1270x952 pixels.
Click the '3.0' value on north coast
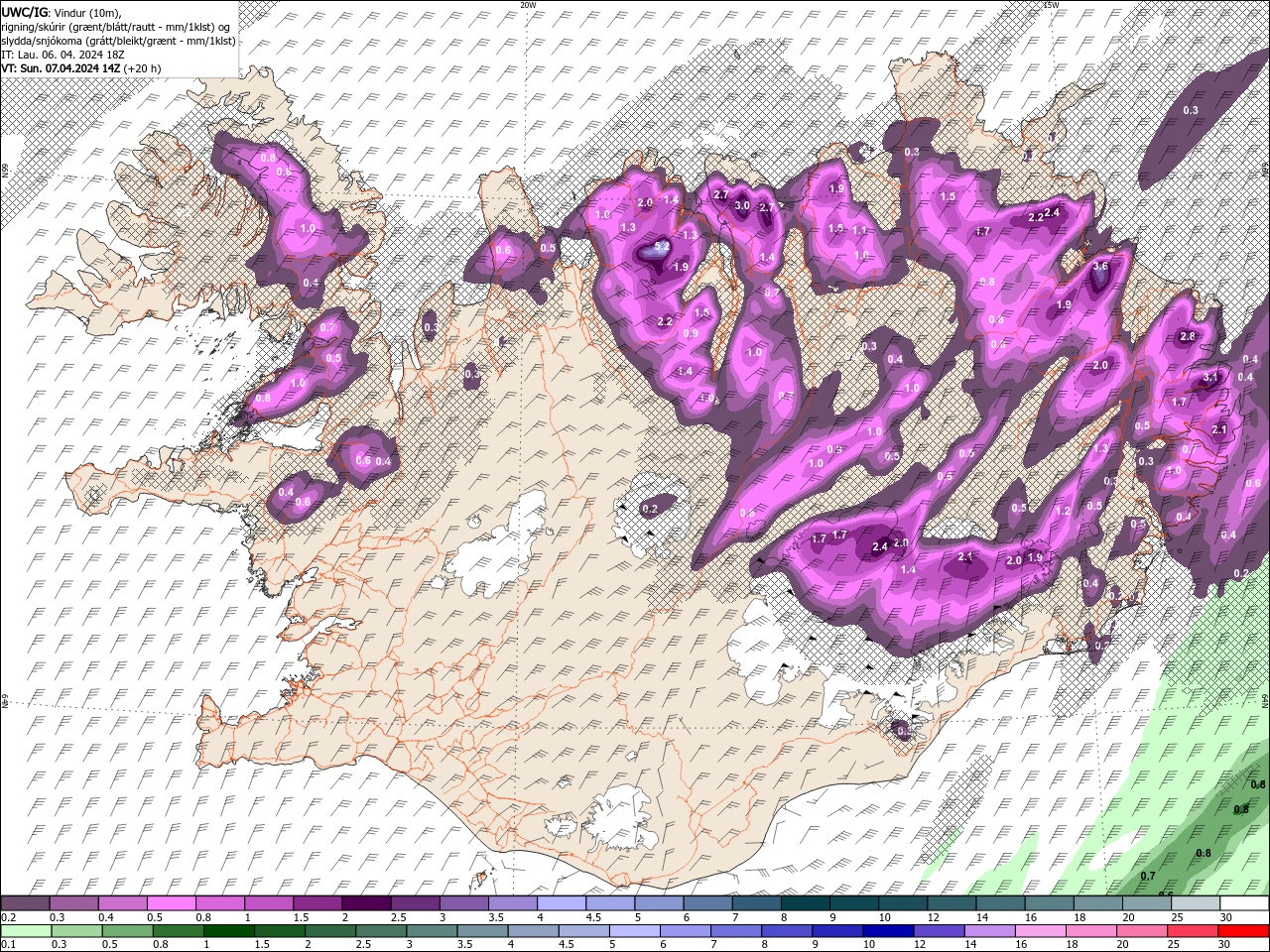pyautogui.click(x=741, y=205)
